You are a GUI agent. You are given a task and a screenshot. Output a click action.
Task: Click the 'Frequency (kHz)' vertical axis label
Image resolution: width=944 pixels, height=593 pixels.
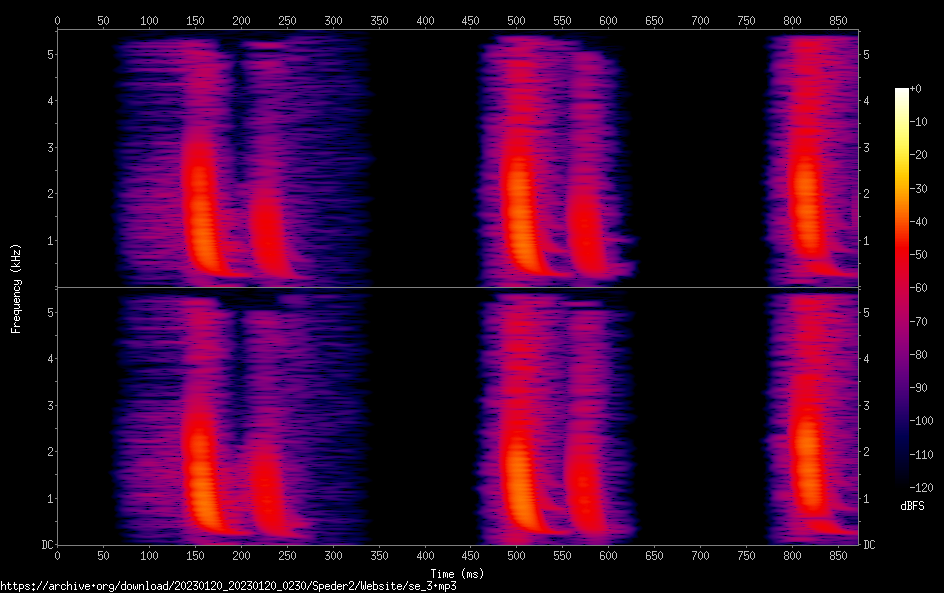pos(16,288)
